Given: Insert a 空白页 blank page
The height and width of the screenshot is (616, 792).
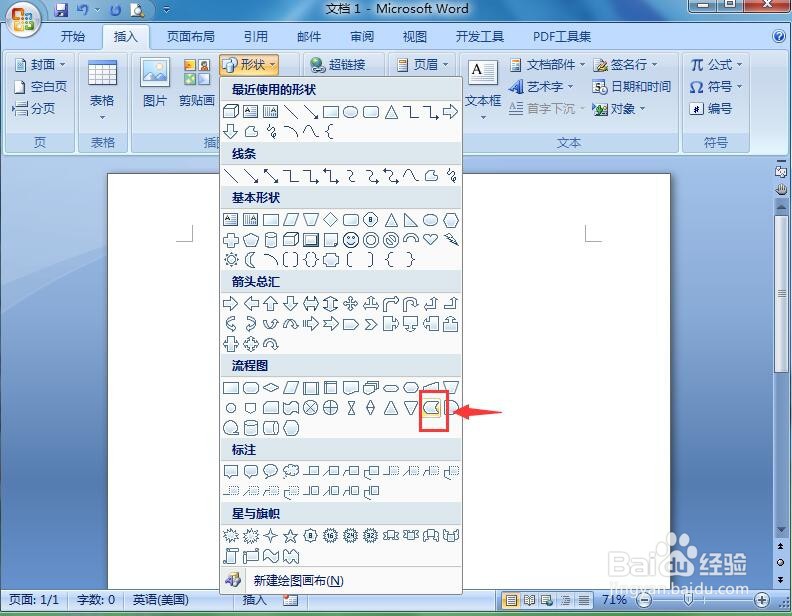Looking at the screenshot, I should click(x=41, y=87).
